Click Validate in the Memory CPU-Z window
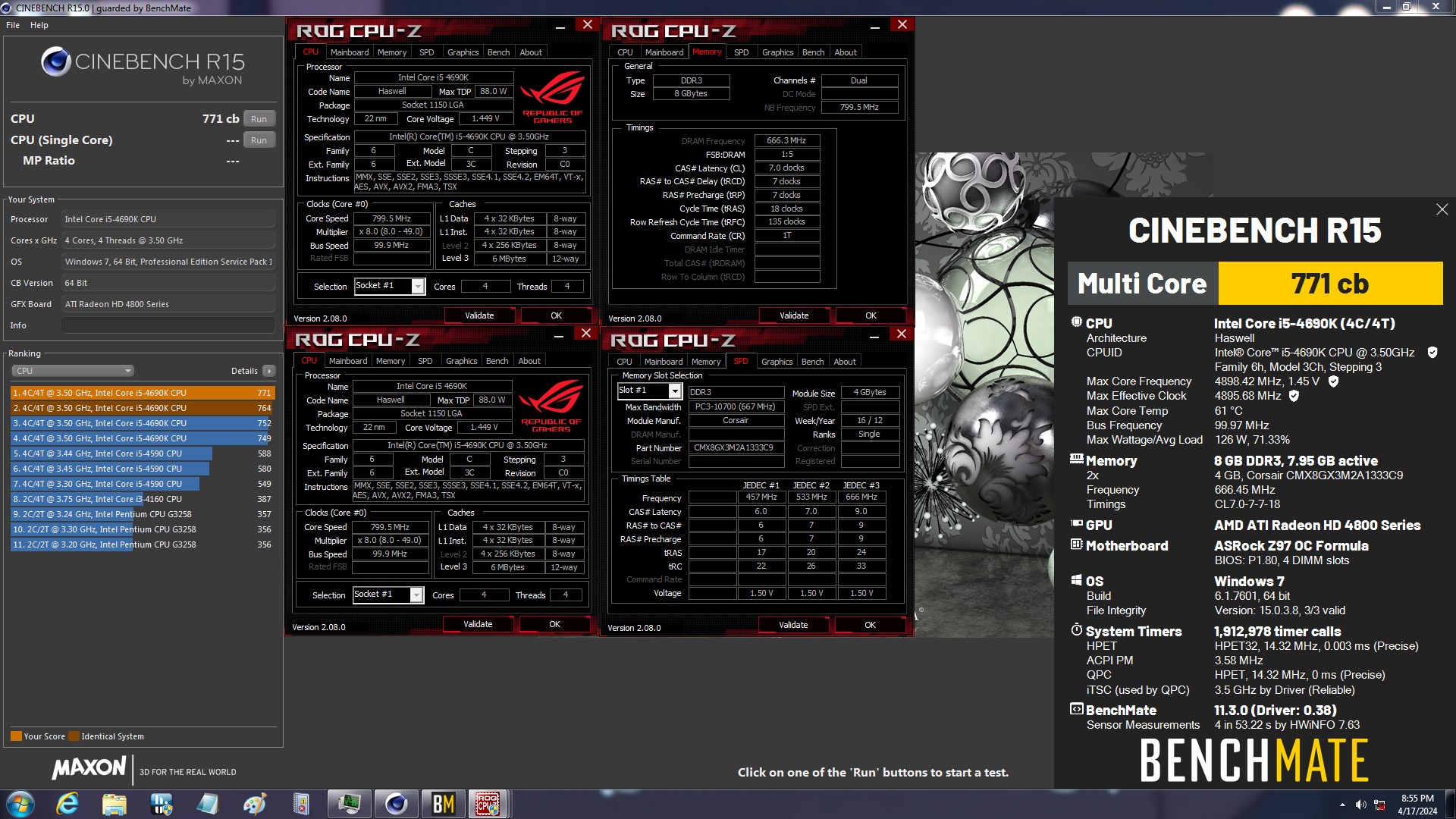Image resolution: width=1456 pixels, height=819 pixels. (794, 315)
